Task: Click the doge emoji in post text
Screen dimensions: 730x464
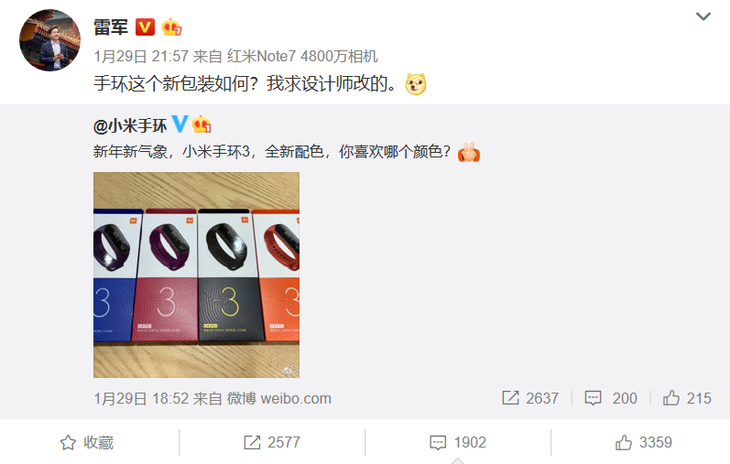Action: 416,84
